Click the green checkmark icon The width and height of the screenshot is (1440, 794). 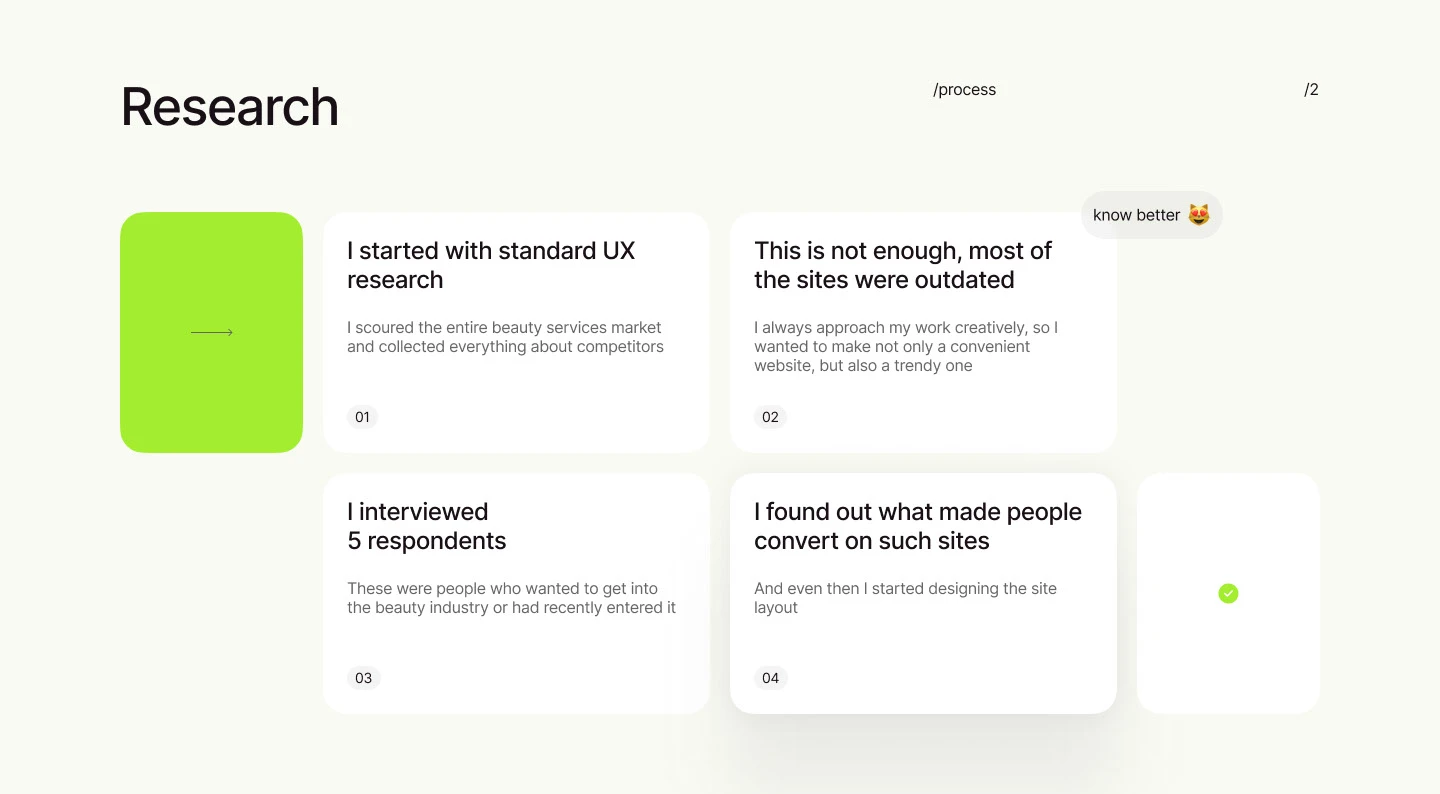pos(1228,594)
